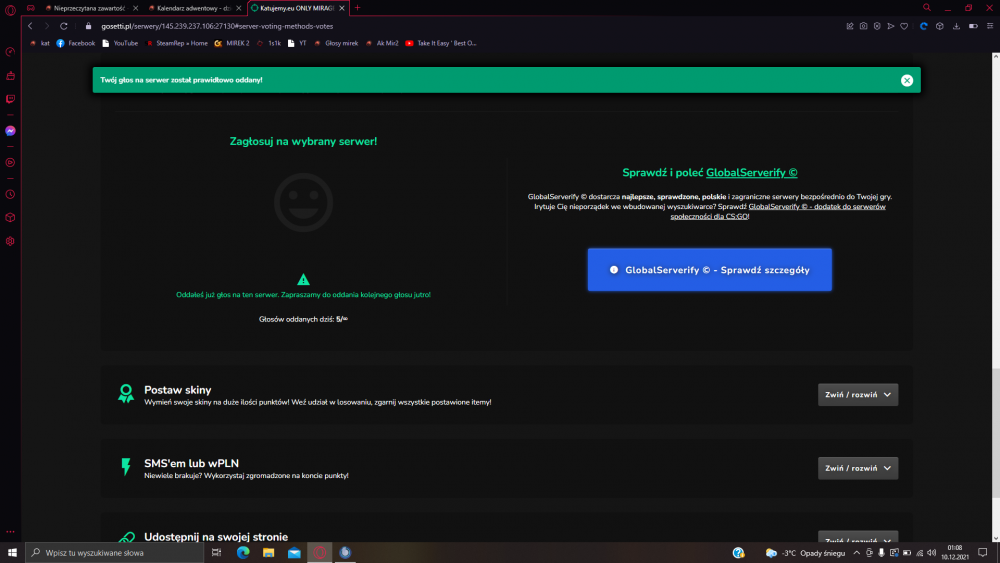The width and height of the screenshot is (1000, 563).
Task: Switch to the Nieprzeczytana zawartość tab
Action: click(89, 8)
